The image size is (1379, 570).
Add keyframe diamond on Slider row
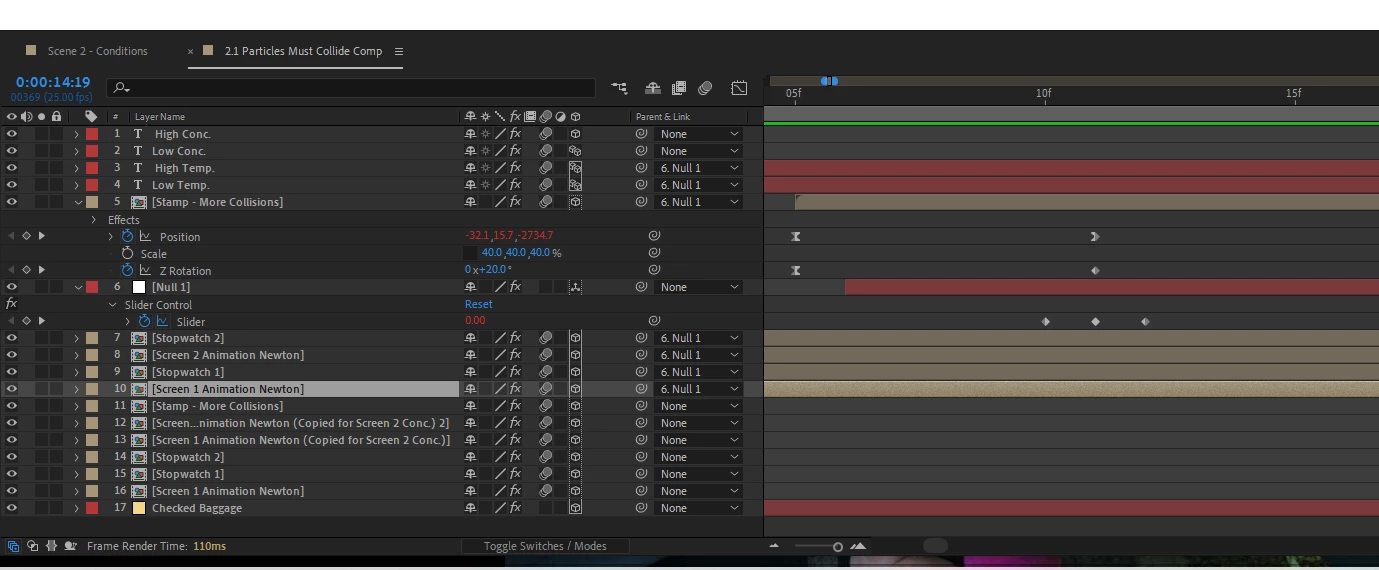(x=27, y=321)
